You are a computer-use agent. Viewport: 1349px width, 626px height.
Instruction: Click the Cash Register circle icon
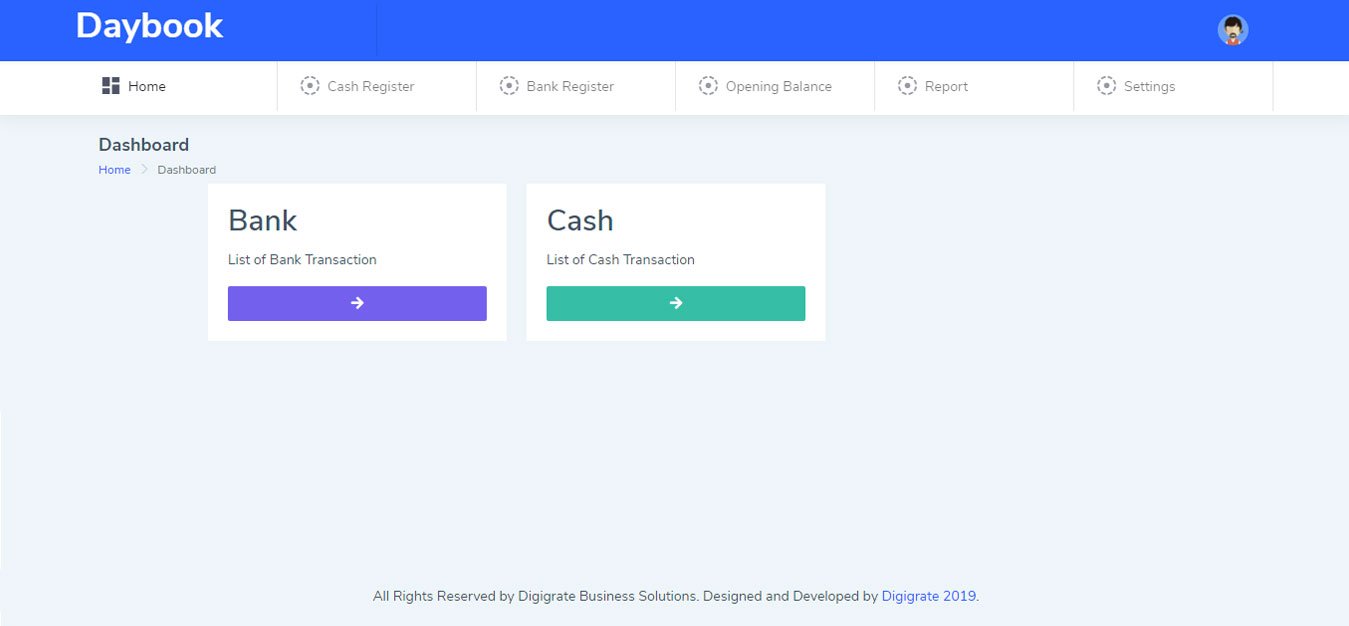coord(310,86)
